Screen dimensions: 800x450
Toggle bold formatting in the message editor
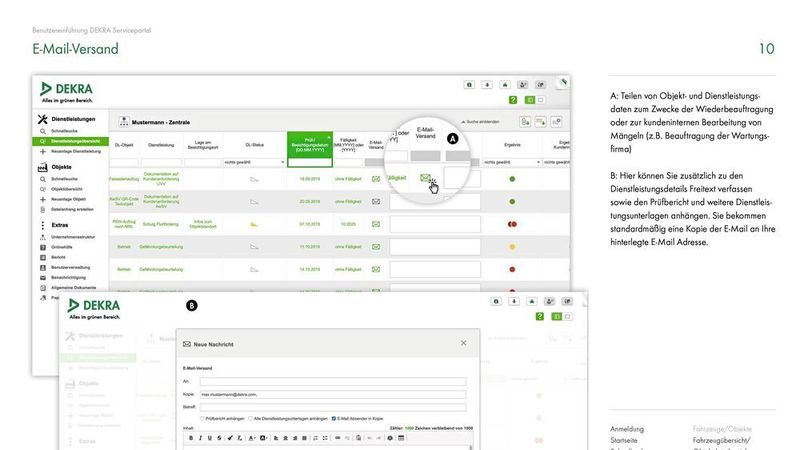191,438
